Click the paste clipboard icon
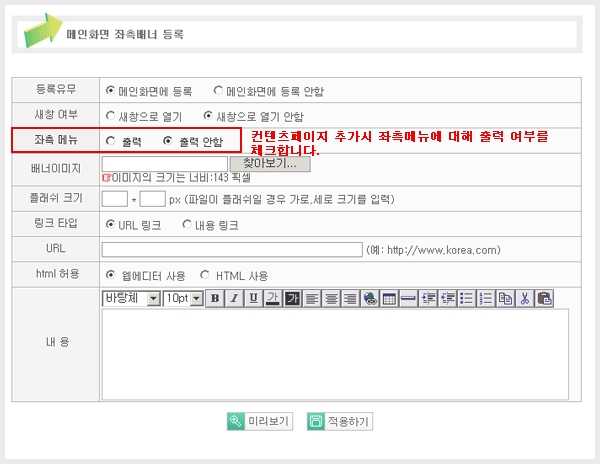 [544, 298]
